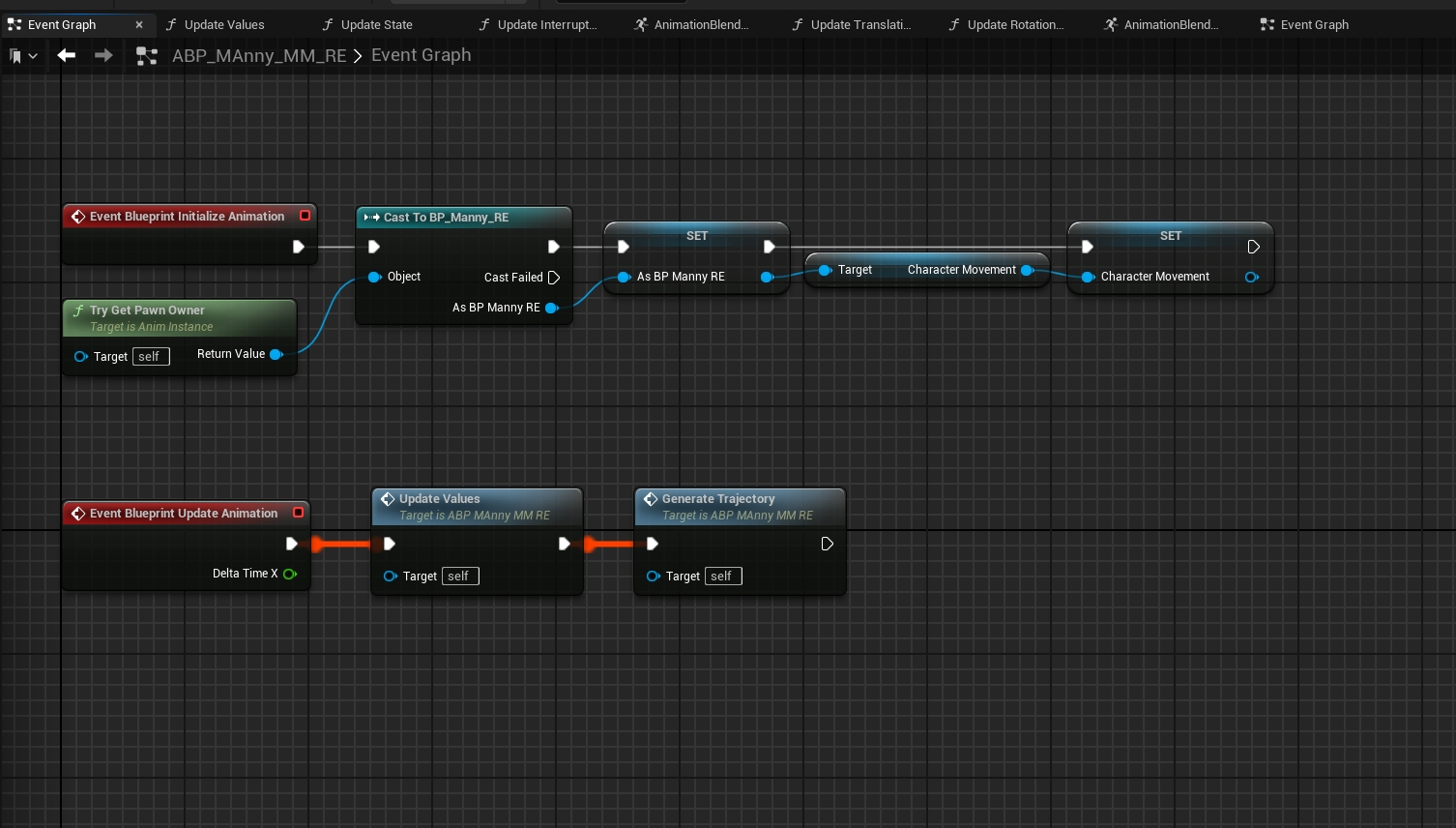
Task: Click the Return Value output pin
Action: (x=277, y=354)
